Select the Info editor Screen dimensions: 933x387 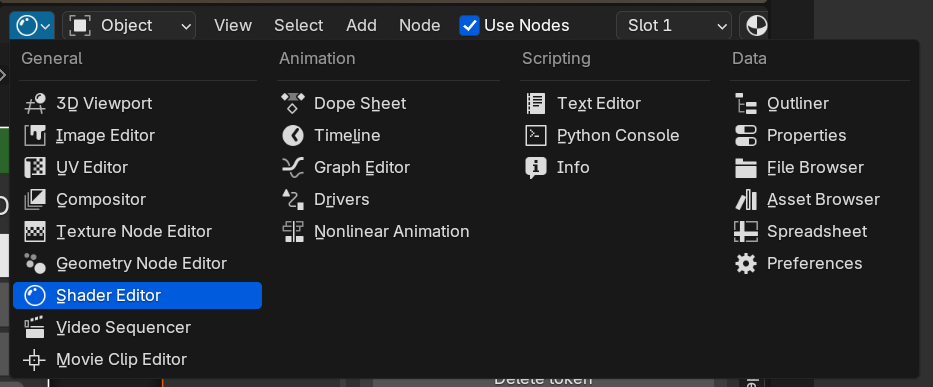[x=615, y=168]
